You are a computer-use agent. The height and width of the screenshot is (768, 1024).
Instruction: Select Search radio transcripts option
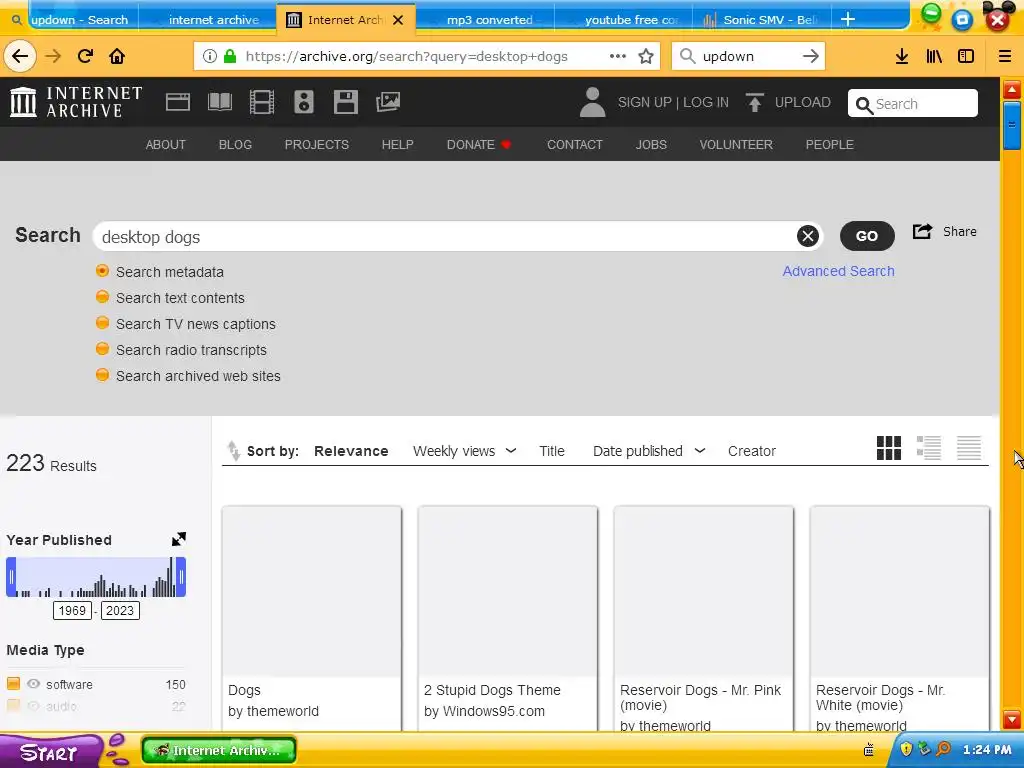103,349
